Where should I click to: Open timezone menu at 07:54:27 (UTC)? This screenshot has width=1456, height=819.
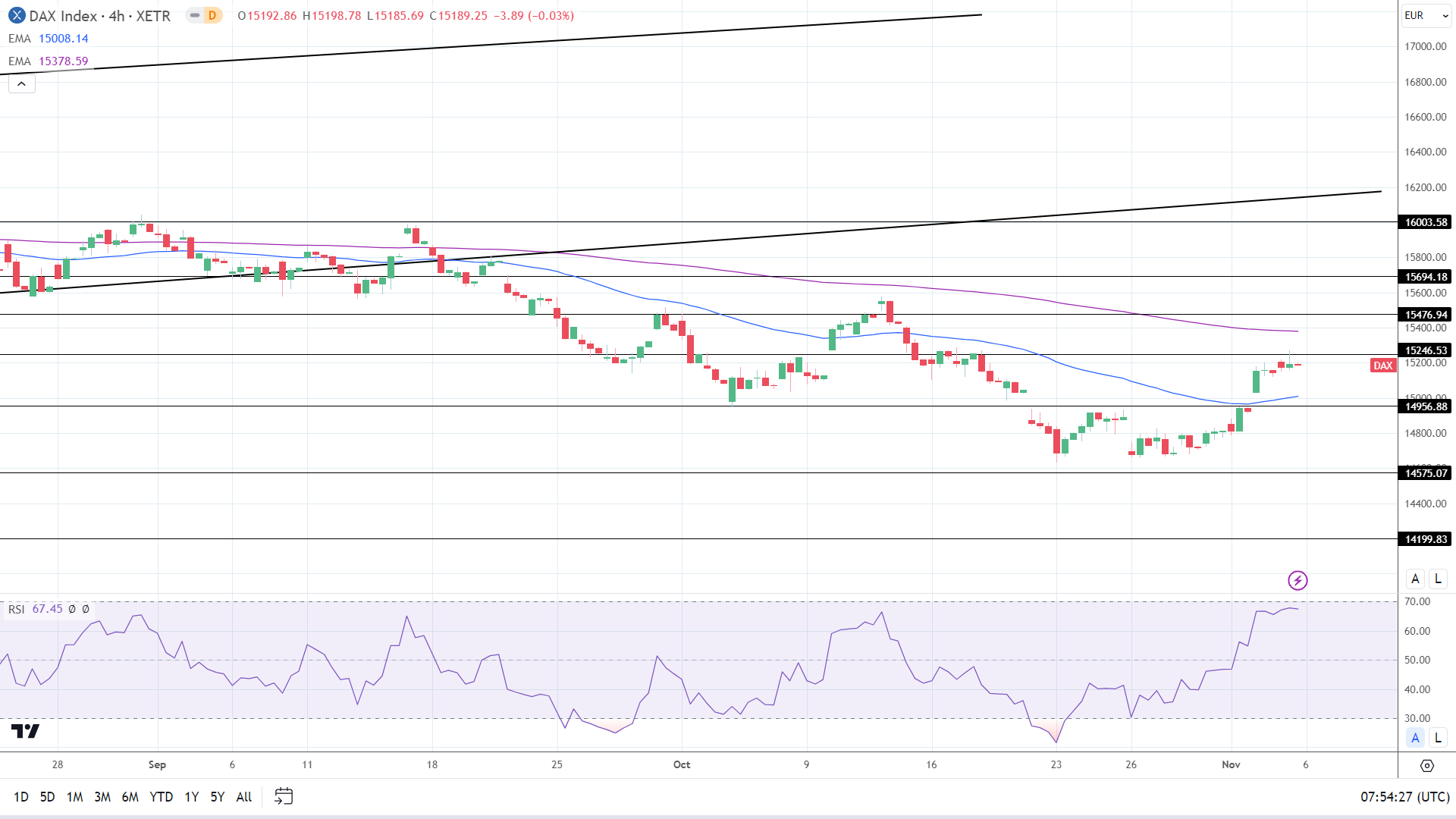1405,797
